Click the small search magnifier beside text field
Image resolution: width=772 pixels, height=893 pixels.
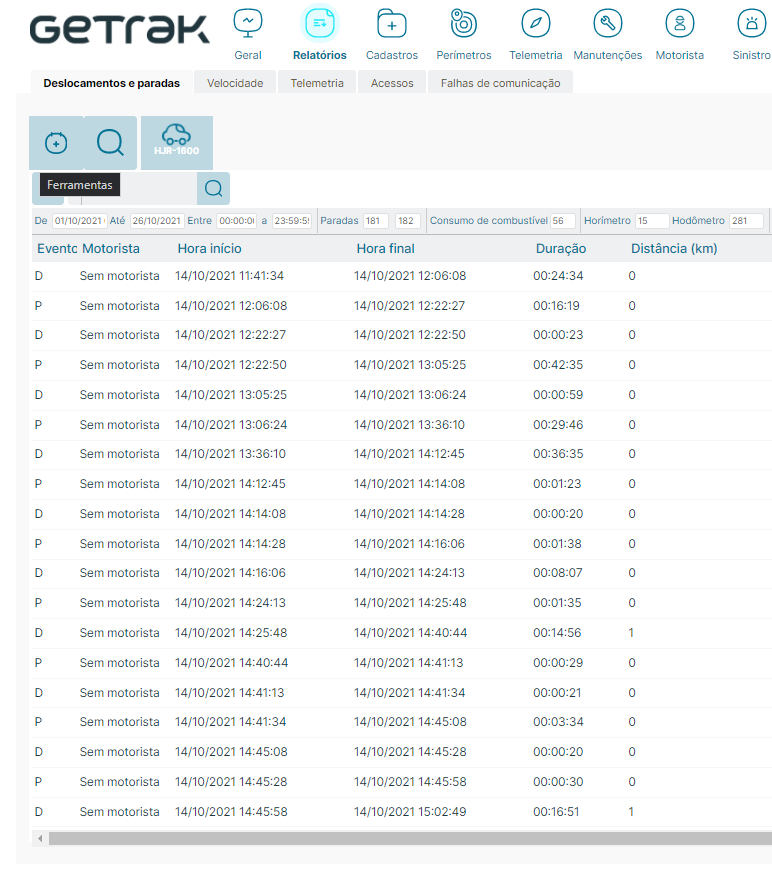213,189
